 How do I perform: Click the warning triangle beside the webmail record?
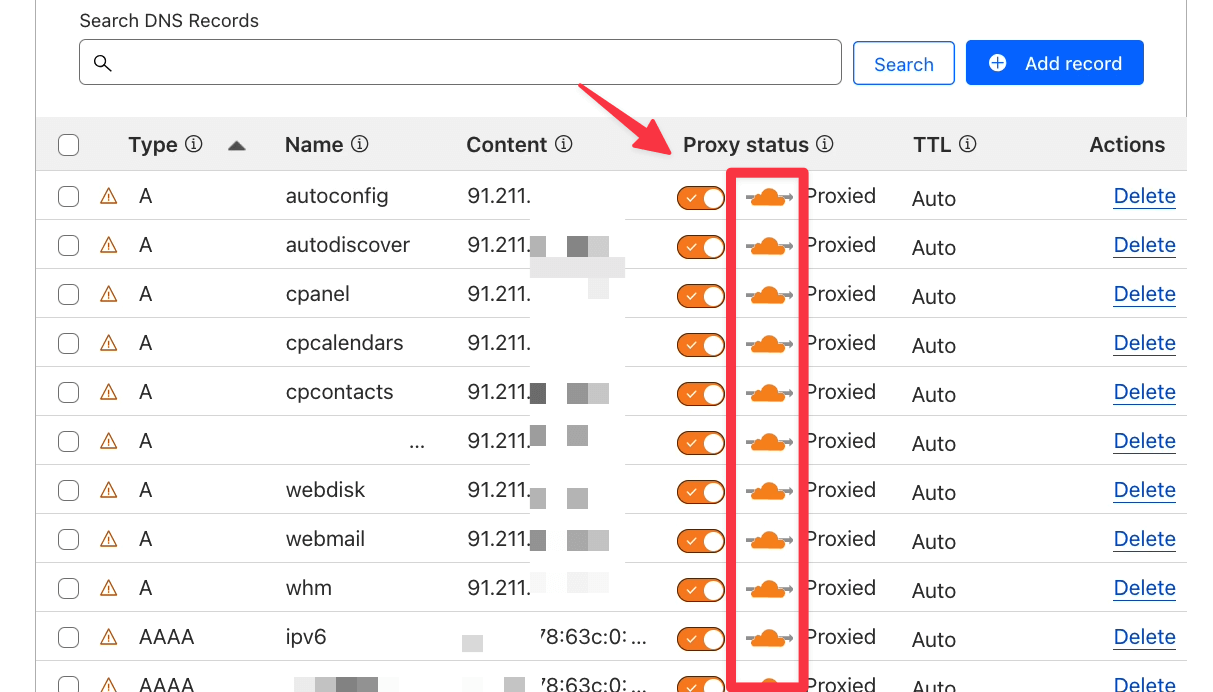[x=107, y=539]
